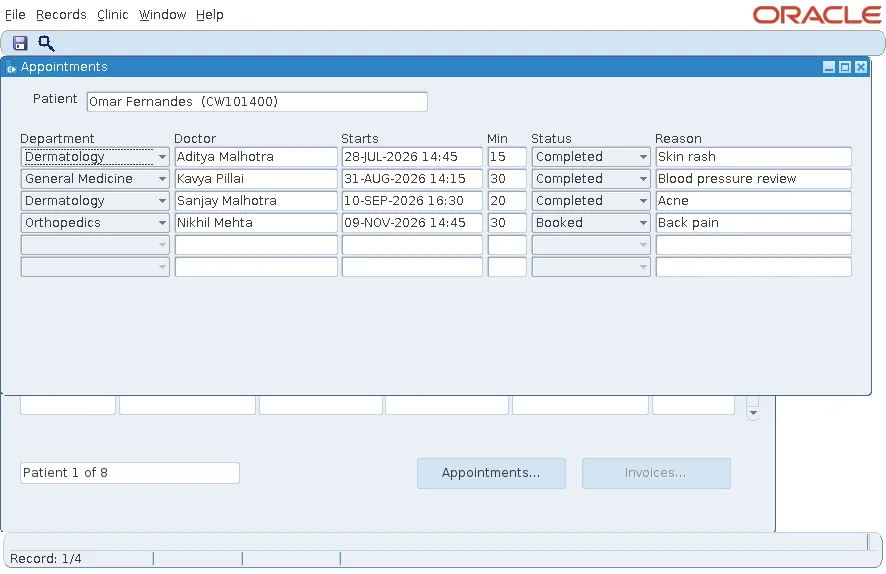Click the Department column header label
Image resolution: width=886 pixels, height=574 pixels.
point(57,138)
